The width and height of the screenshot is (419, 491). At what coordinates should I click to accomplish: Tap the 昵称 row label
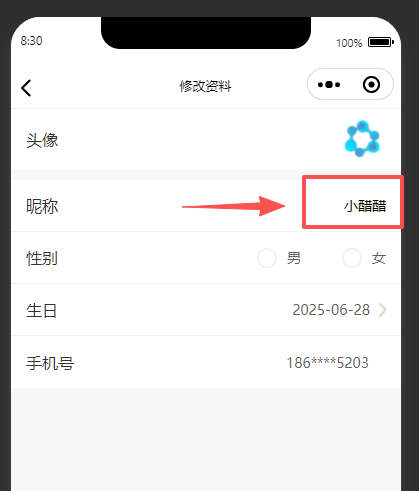(x=42, y=206)
